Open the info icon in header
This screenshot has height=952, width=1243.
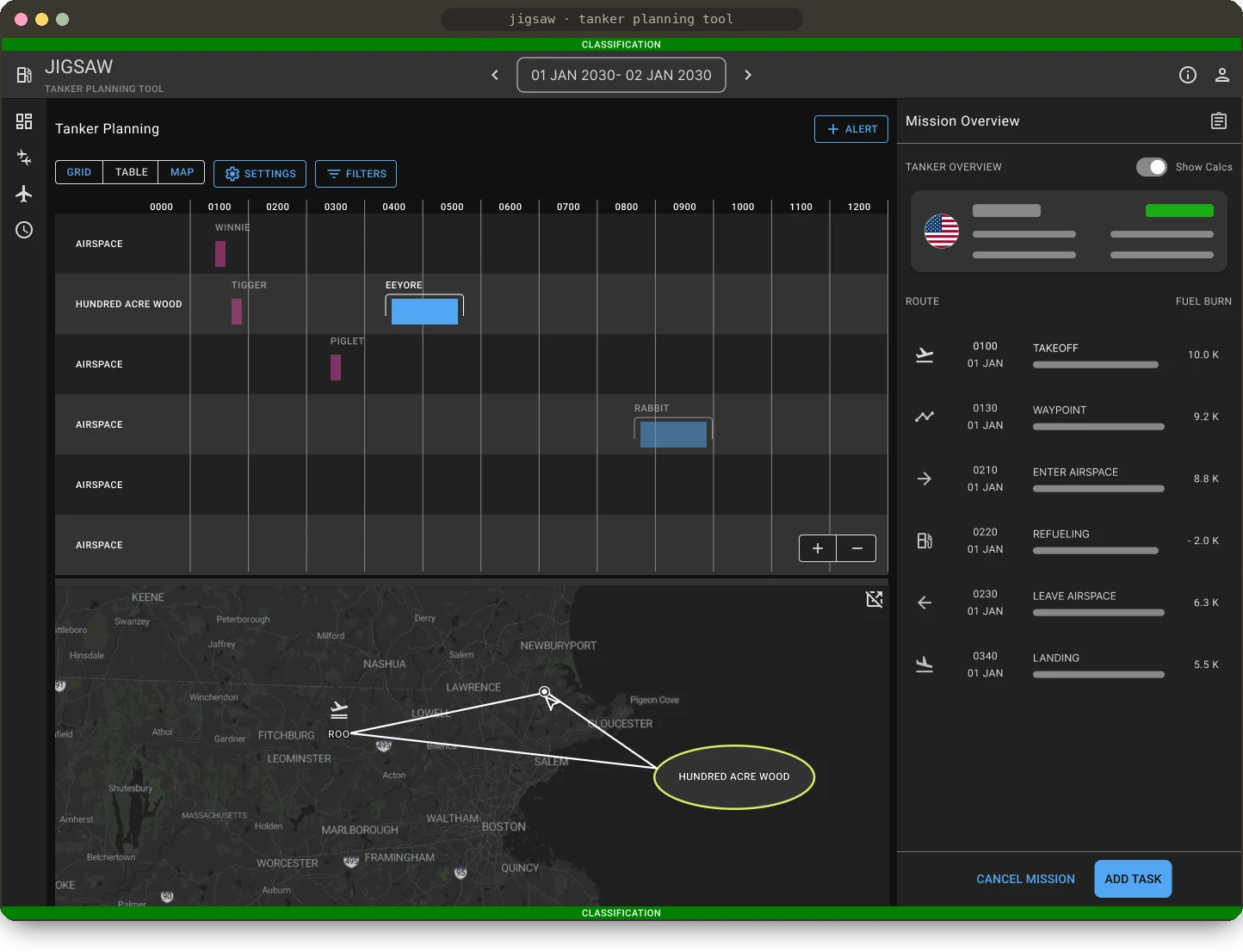tap(1188, 75)
